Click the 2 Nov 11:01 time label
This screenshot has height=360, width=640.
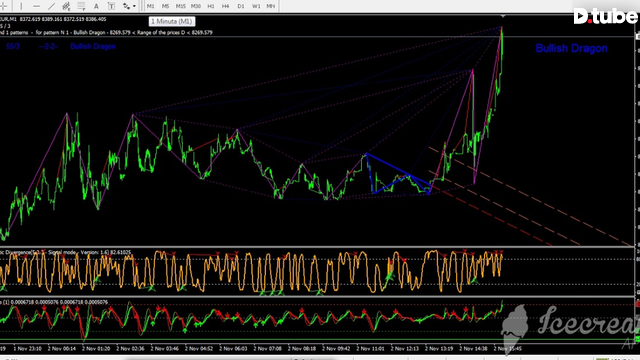tap(370, 349)
